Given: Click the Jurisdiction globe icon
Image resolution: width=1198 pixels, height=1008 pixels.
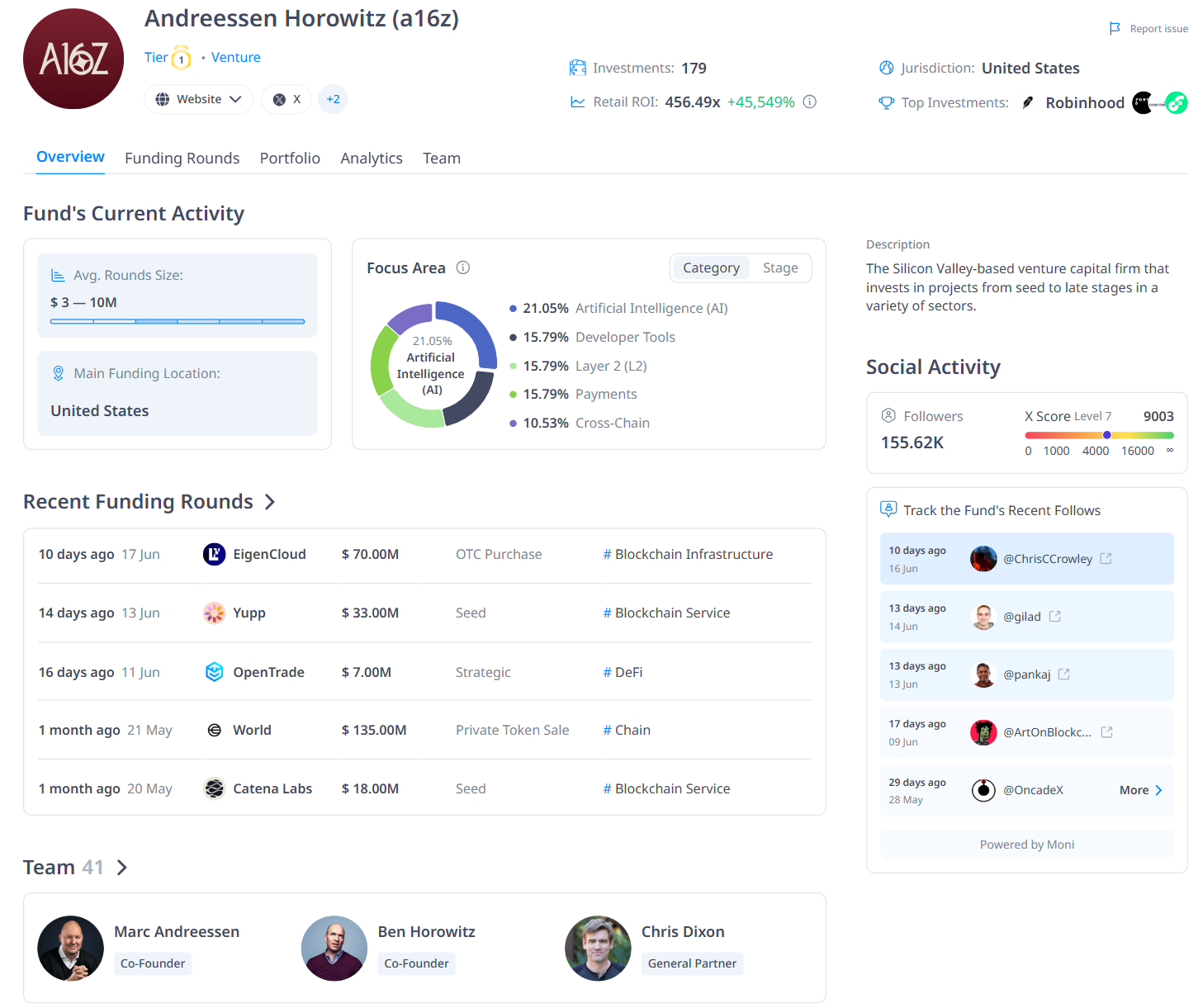Looking at the screenshot, I should [887, 68].
